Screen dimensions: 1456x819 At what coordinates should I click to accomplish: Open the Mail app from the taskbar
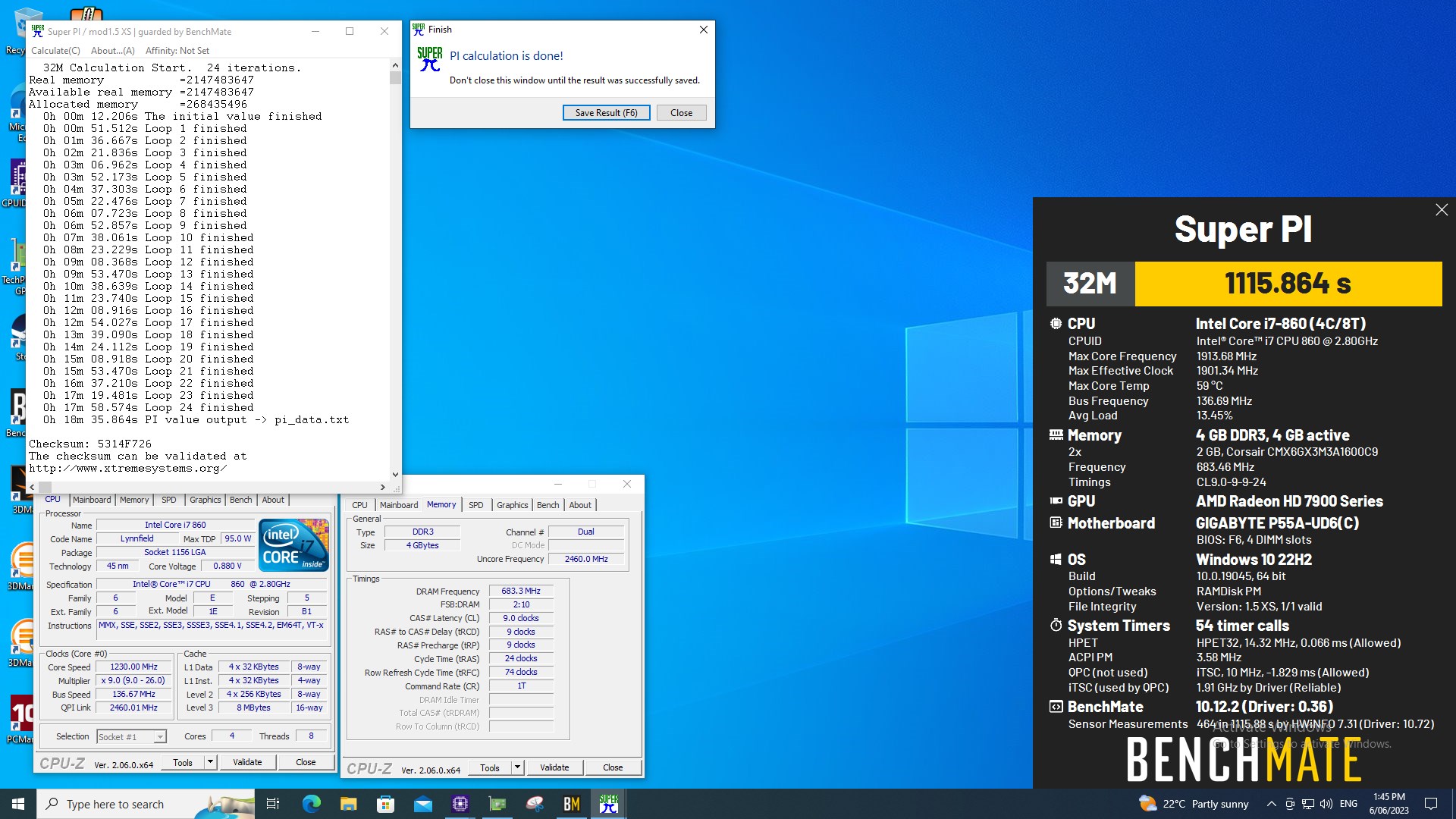422,804
